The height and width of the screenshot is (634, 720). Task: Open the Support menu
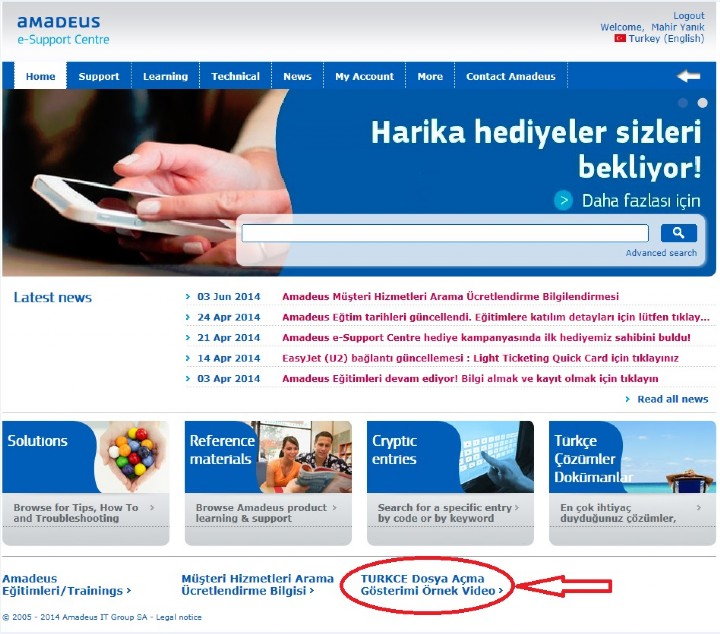pyautogui.click(x=99, y=76)
